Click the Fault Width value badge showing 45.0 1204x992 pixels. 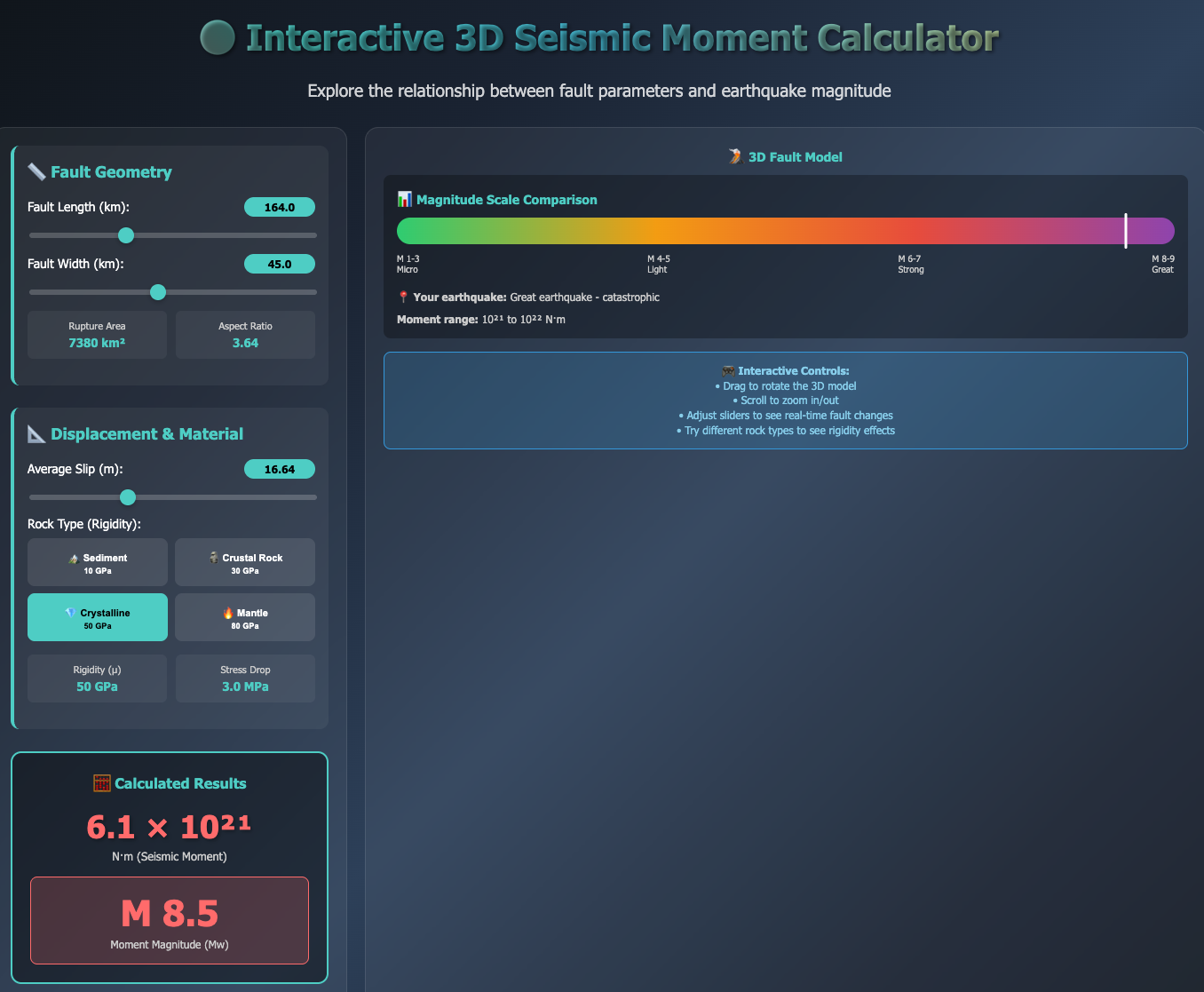pos(280,264)
